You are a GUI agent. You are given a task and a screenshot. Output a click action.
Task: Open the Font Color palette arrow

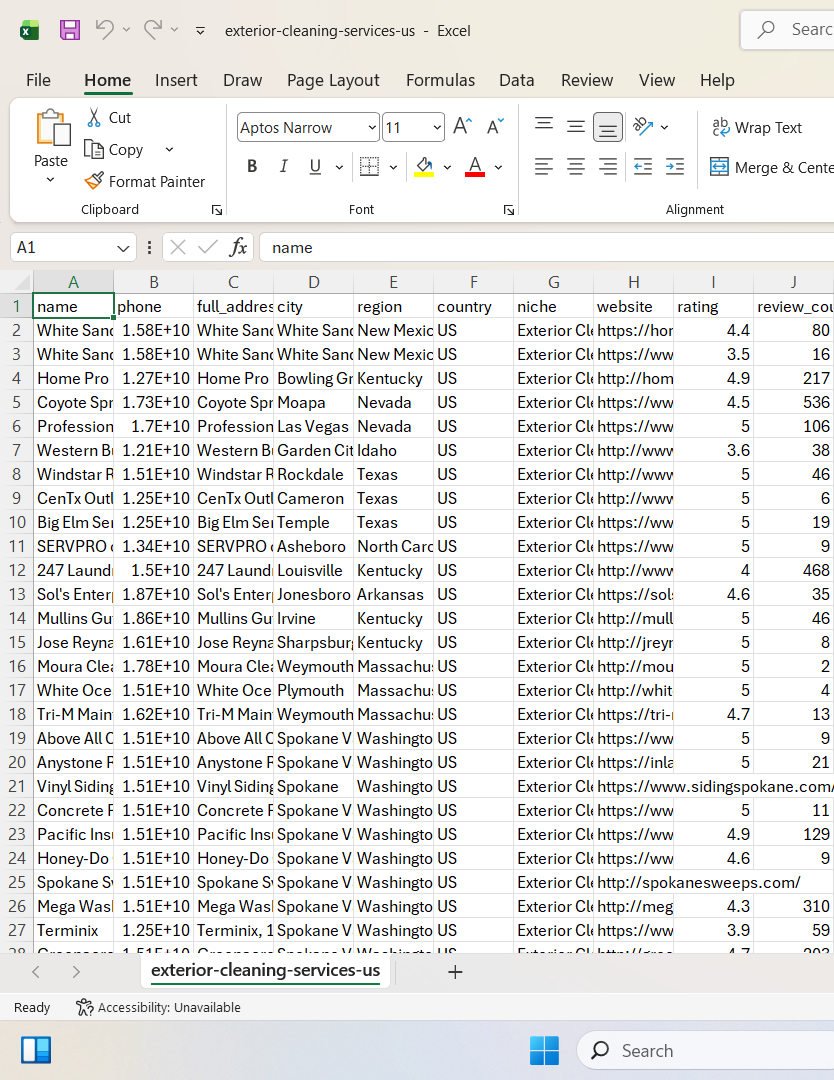(499, 167)
